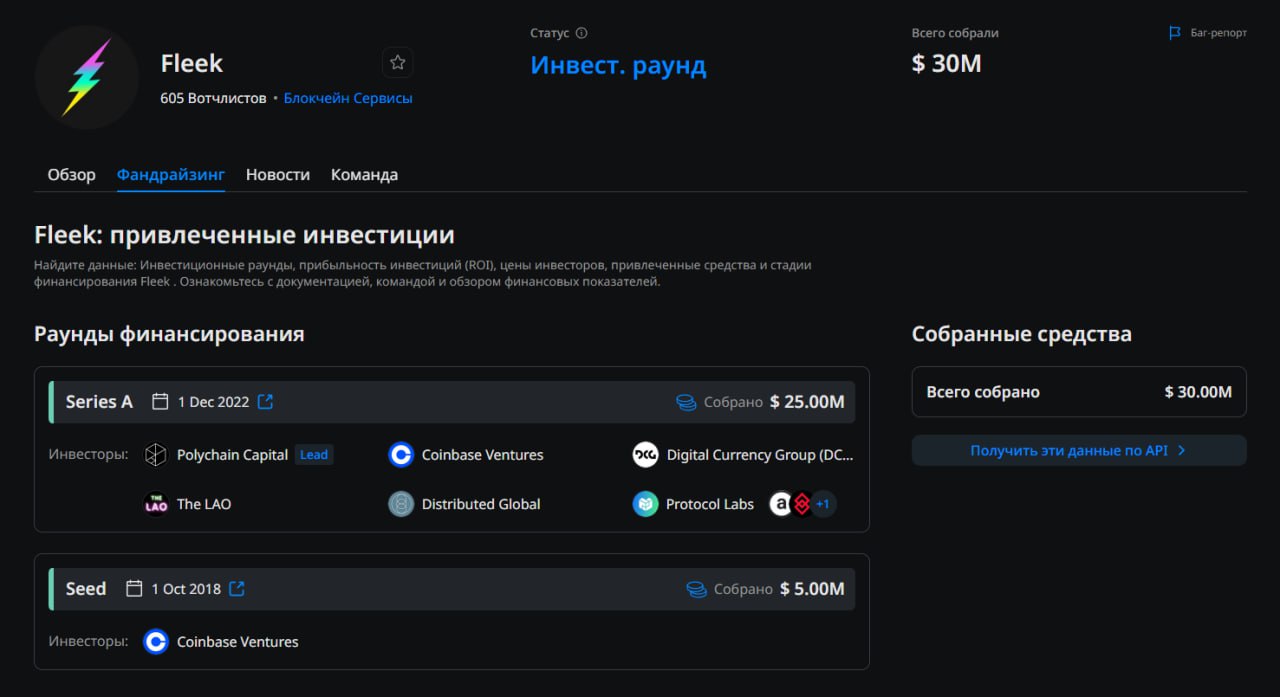Open Polychain Capital investor name
This screenshot has height=697, width=1280.
point(232,455)
